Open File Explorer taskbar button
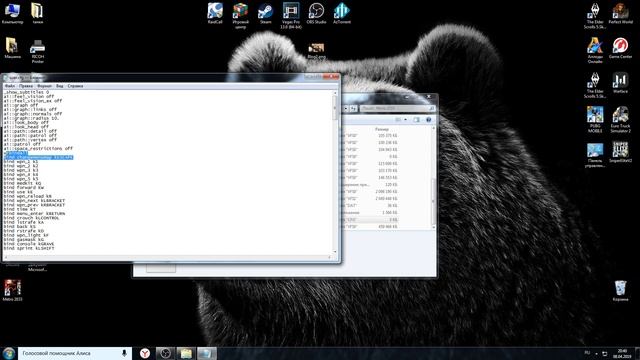This screenshot has width=640, height=360. 186,353
